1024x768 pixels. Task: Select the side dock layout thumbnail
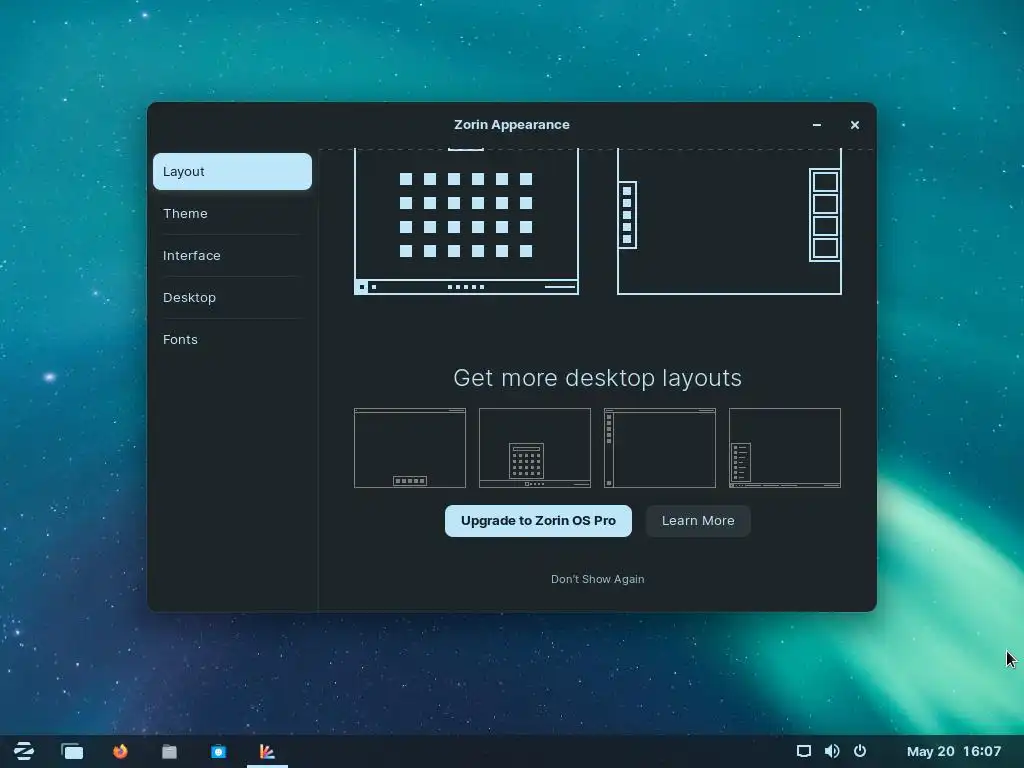[729, 221]
